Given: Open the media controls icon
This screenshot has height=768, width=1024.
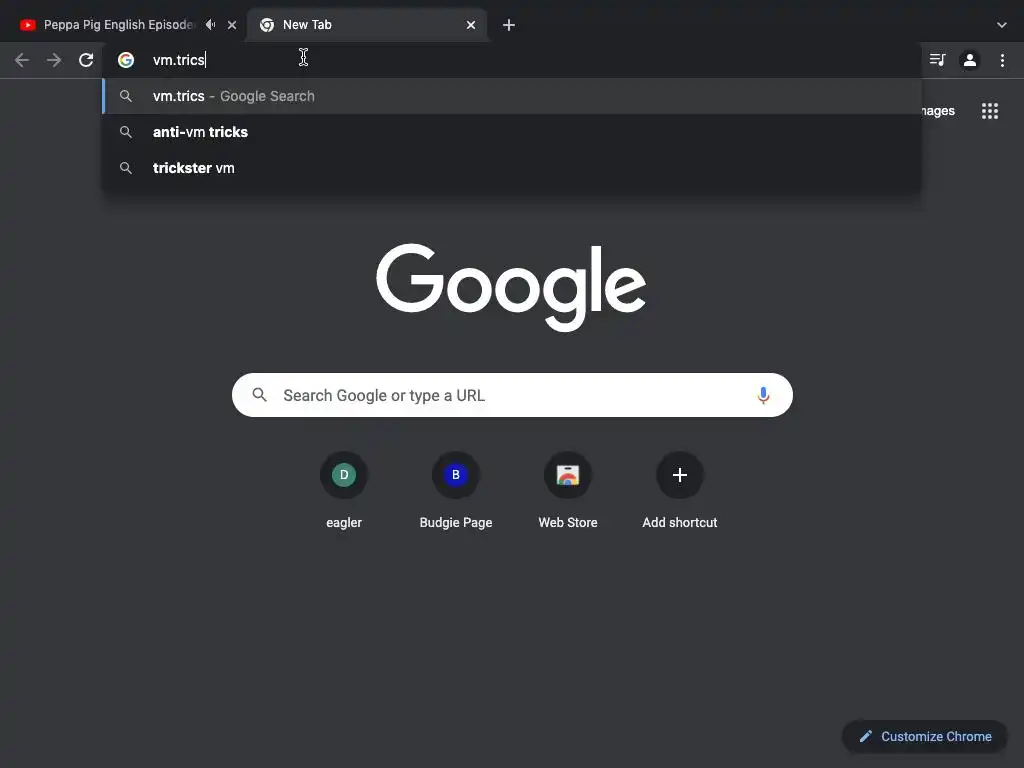Looking at the screenshot, I should point(938,60).
